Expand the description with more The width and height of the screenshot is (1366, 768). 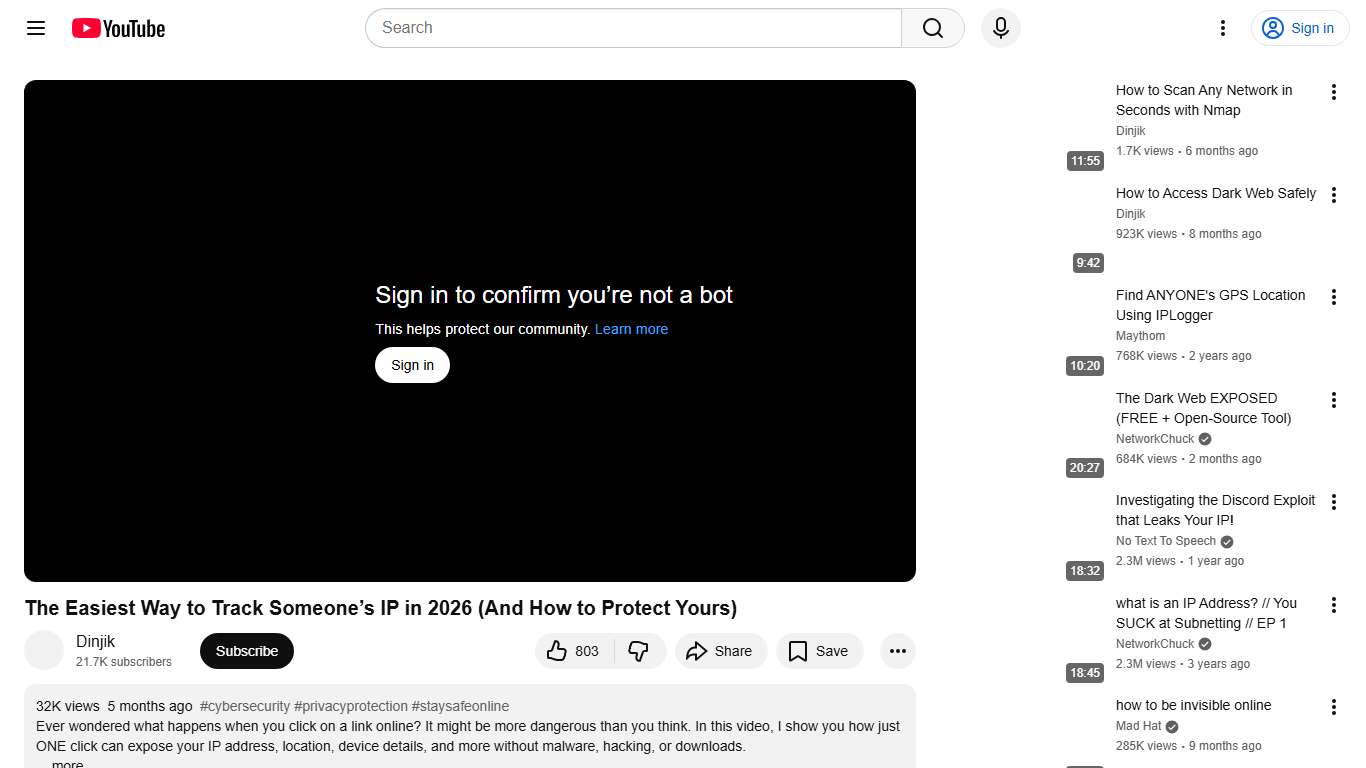(66, 762)
